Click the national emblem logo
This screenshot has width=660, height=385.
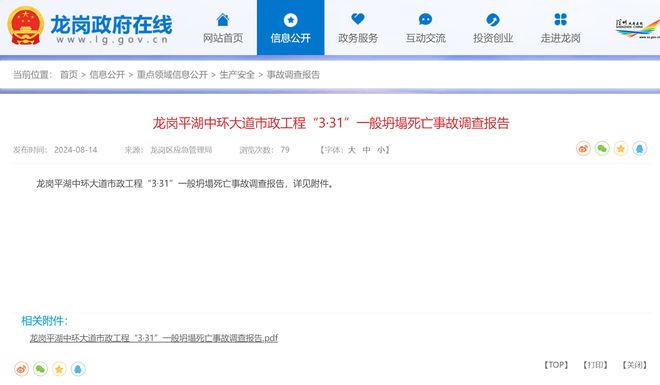25,26
